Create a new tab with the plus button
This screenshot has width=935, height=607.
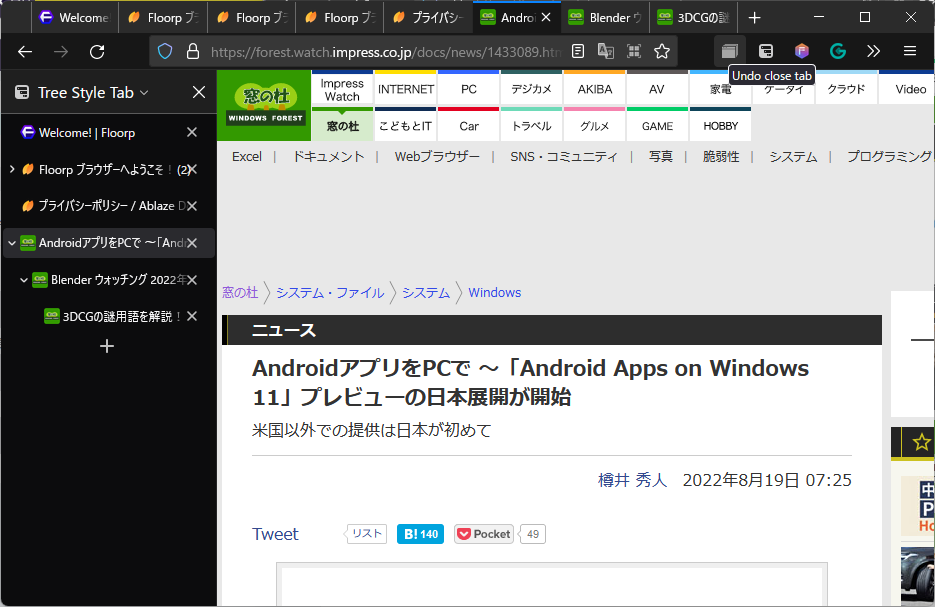click(x=107, y=346)
